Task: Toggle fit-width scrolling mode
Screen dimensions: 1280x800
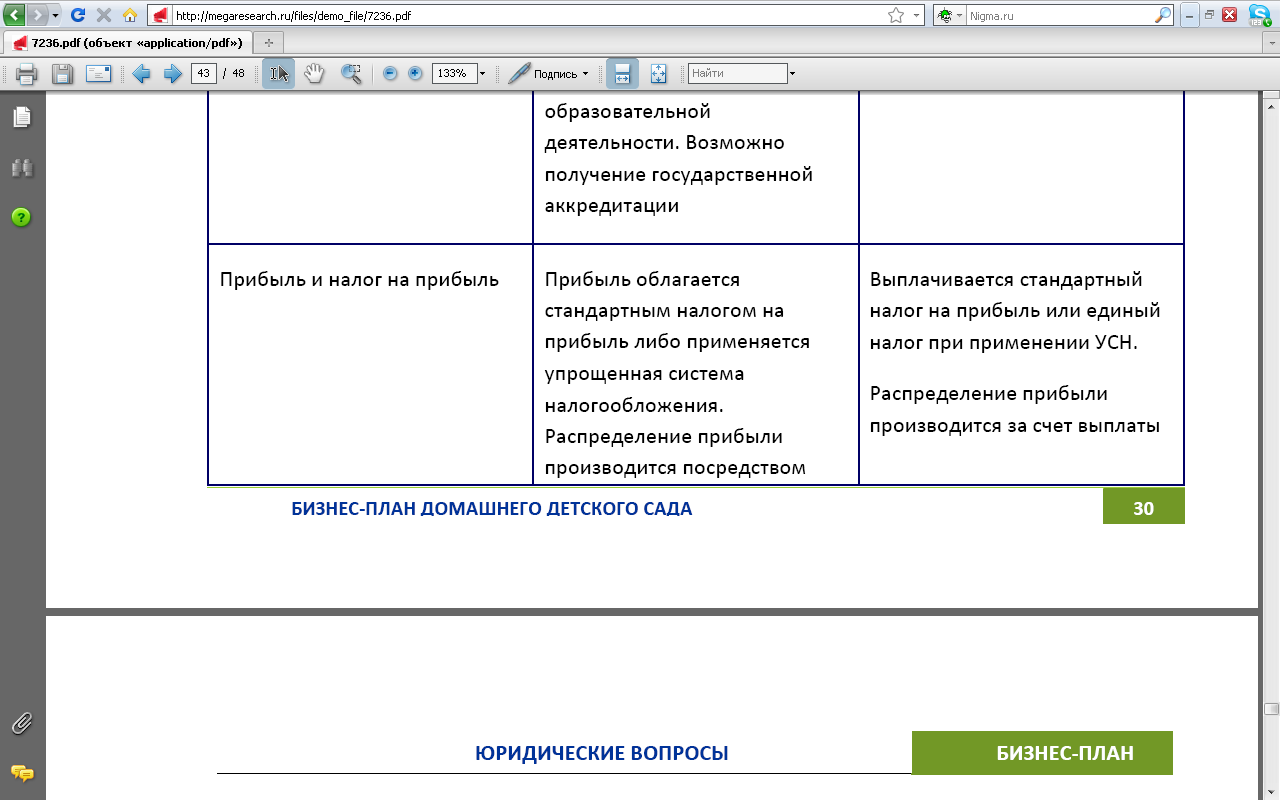Action: point(622,73)
